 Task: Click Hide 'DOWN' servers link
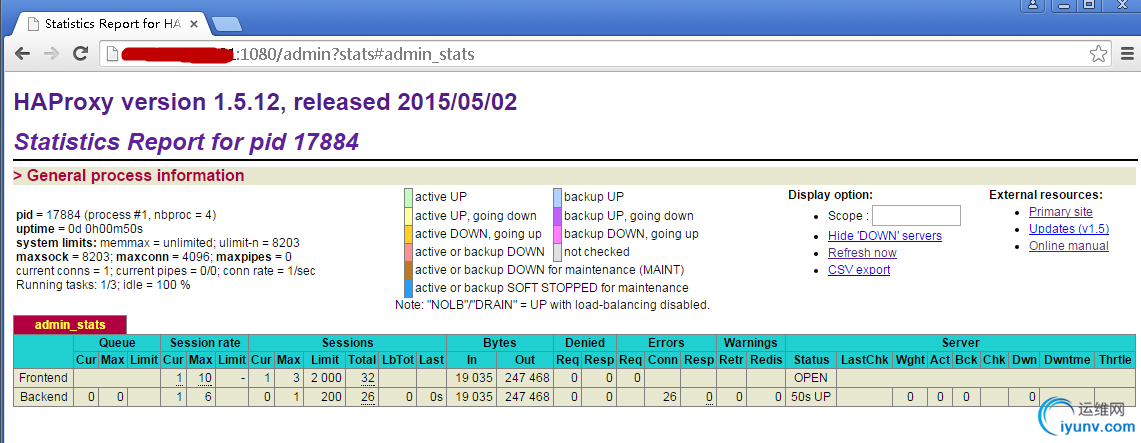[884, 236]
